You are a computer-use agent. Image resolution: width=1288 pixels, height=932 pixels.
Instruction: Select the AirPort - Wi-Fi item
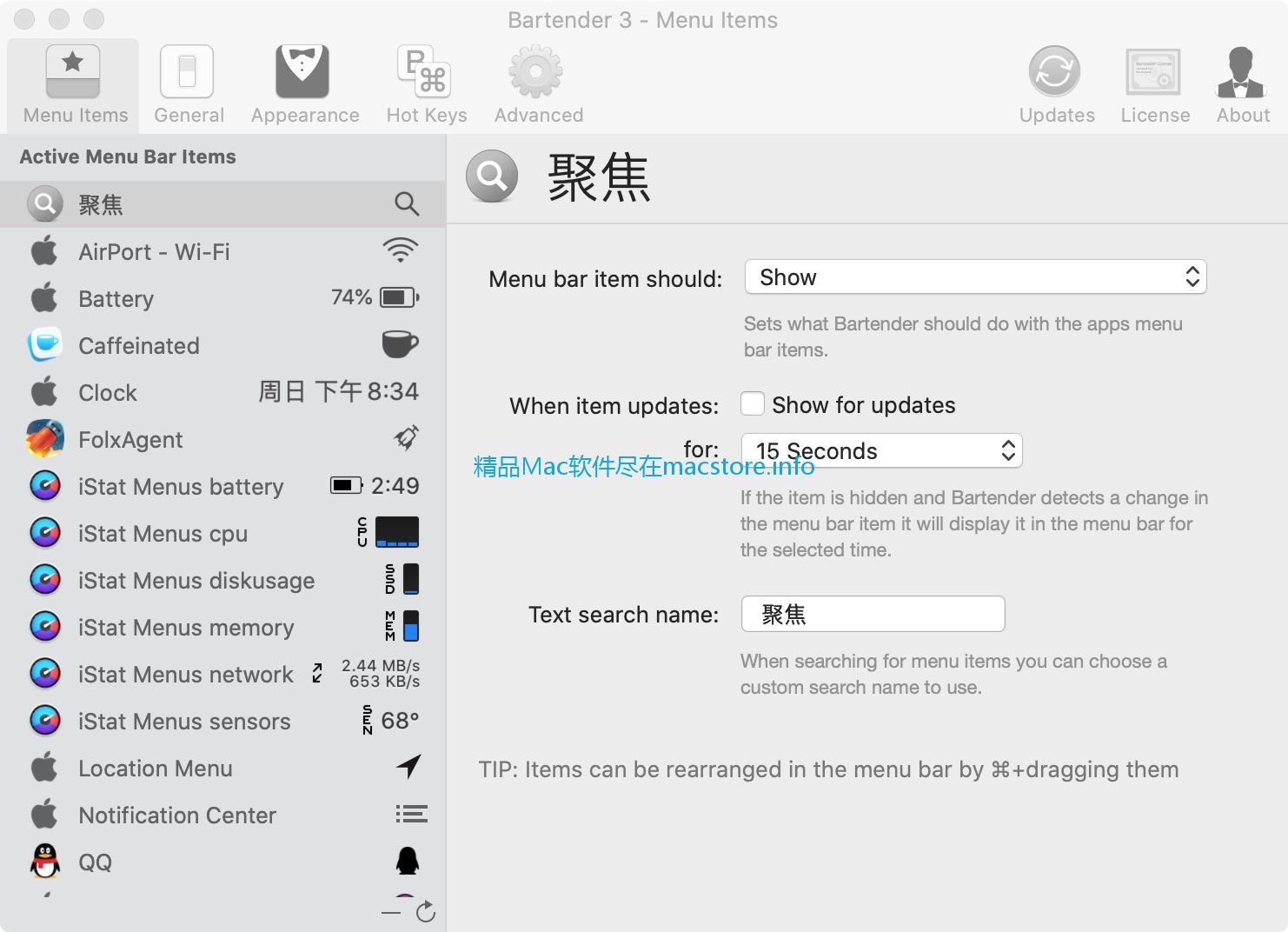tap(222, 251)
